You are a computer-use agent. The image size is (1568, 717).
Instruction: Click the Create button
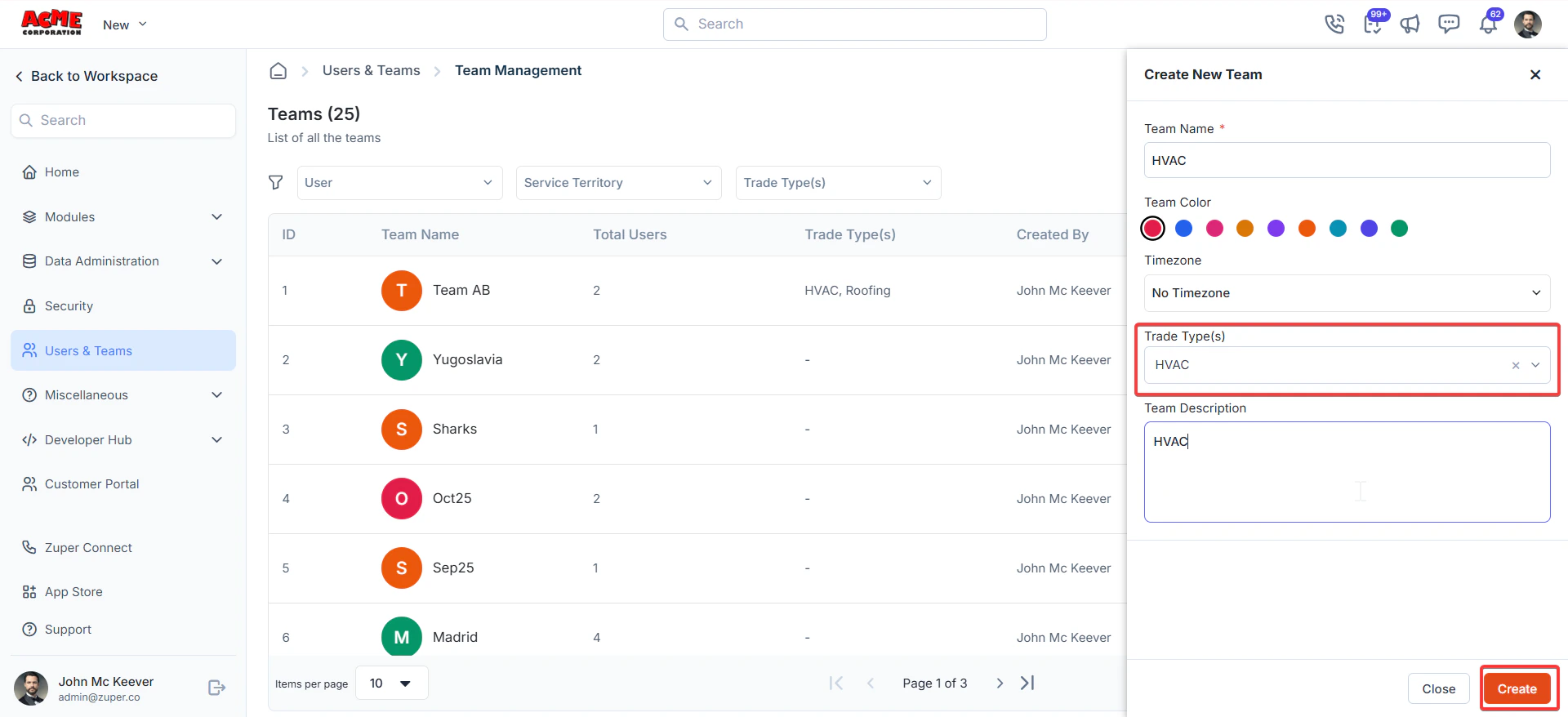click(x=1517, y=689)
